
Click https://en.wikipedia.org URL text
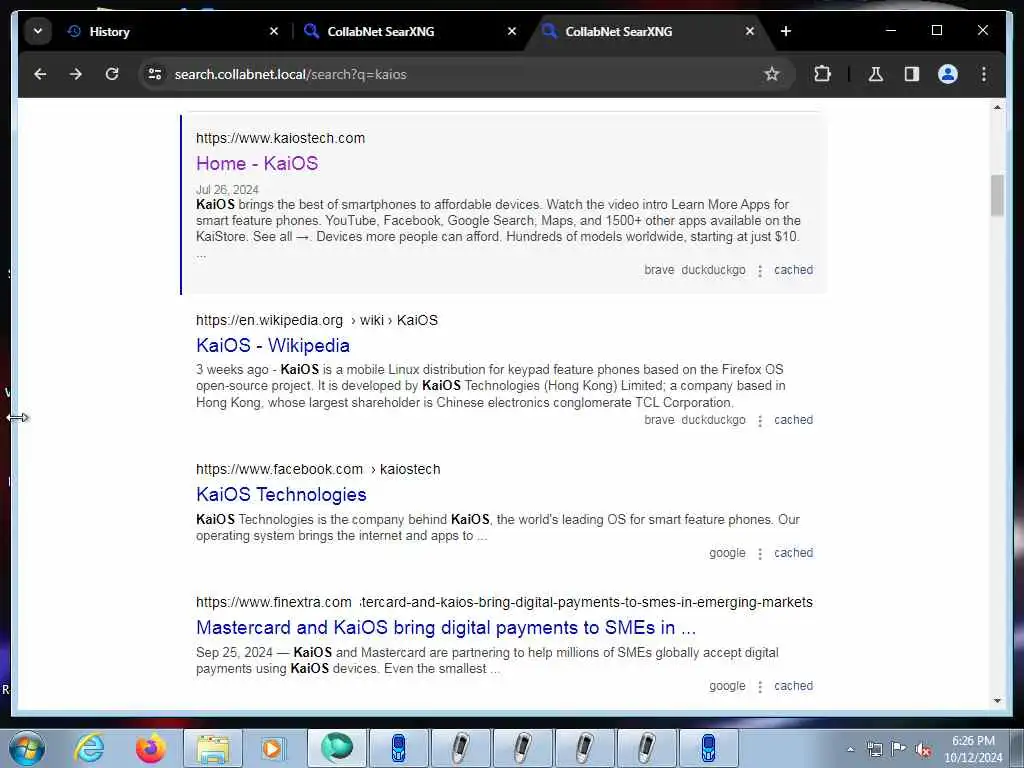click(x=269, y=321)
